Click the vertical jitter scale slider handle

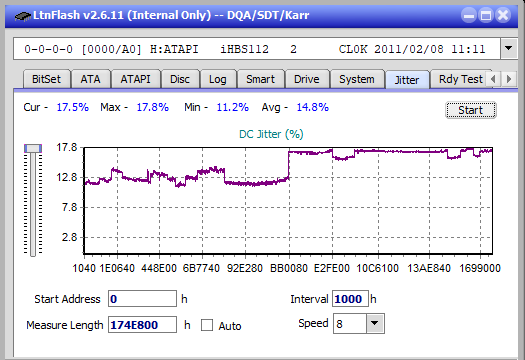(x=33, y=148)
